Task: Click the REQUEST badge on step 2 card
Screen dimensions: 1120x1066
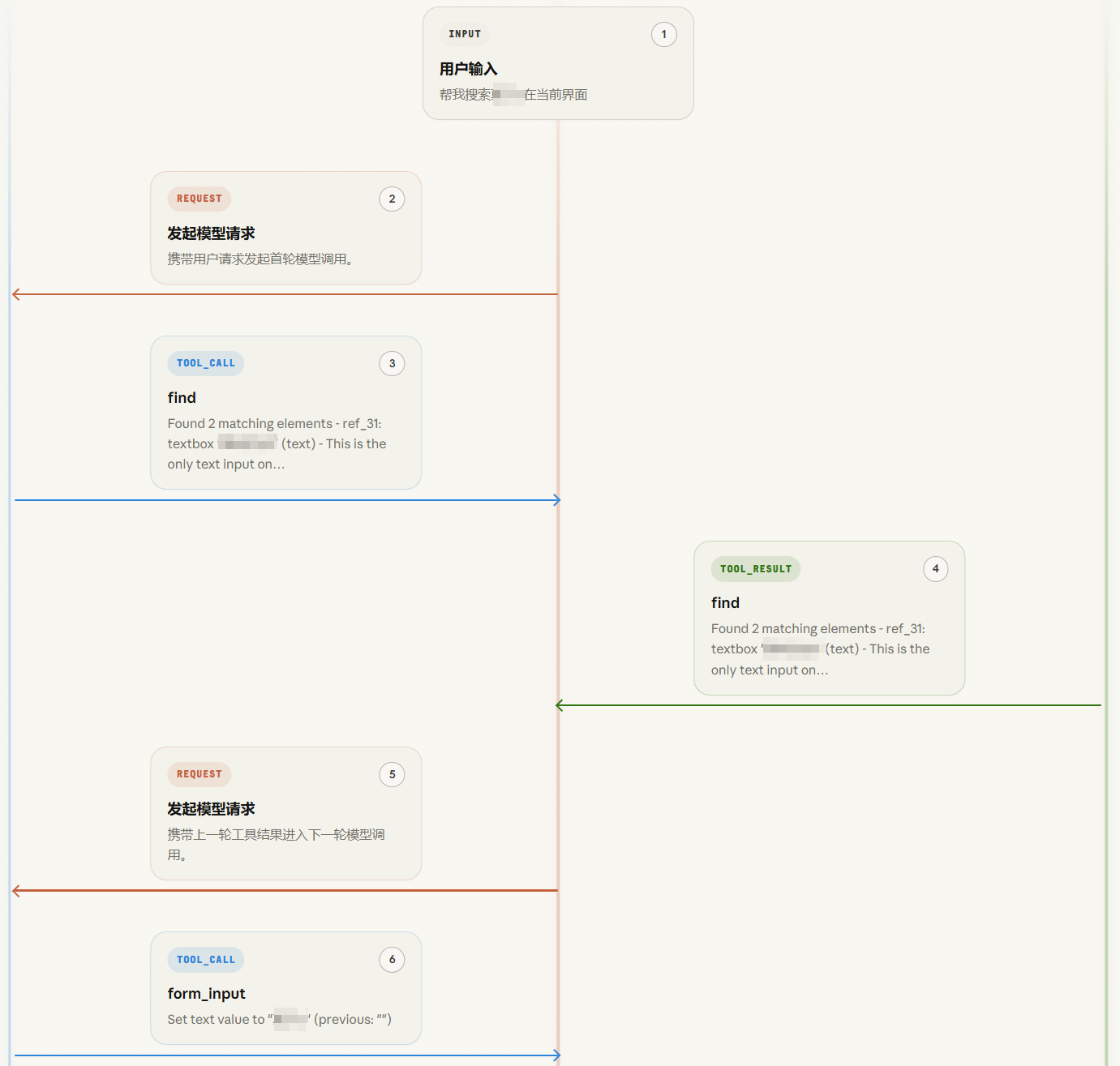Action: (x=200, y=199)
